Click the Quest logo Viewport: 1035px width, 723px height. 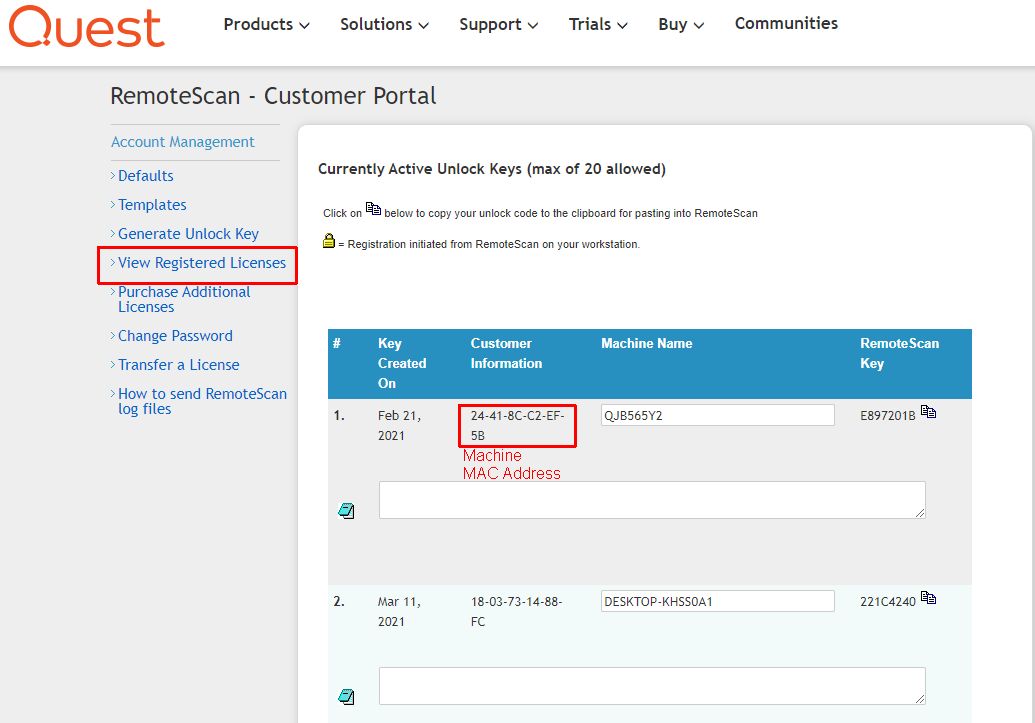pos(85,28)
